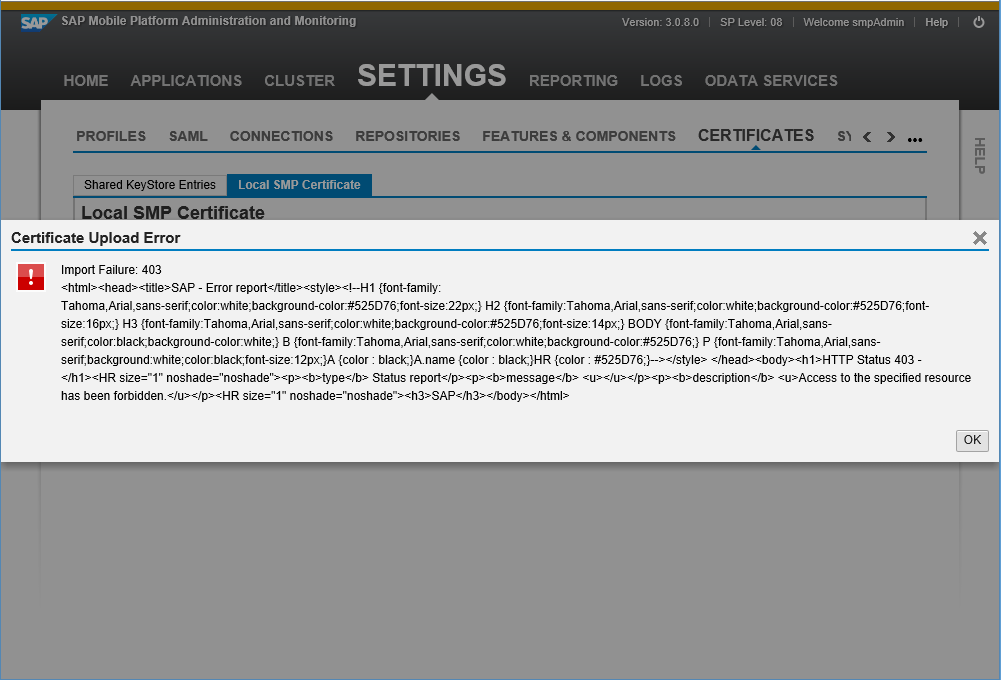Switch to the SAML tab
The height and width of the screenshot is (680, 1001).
point(188,137)
